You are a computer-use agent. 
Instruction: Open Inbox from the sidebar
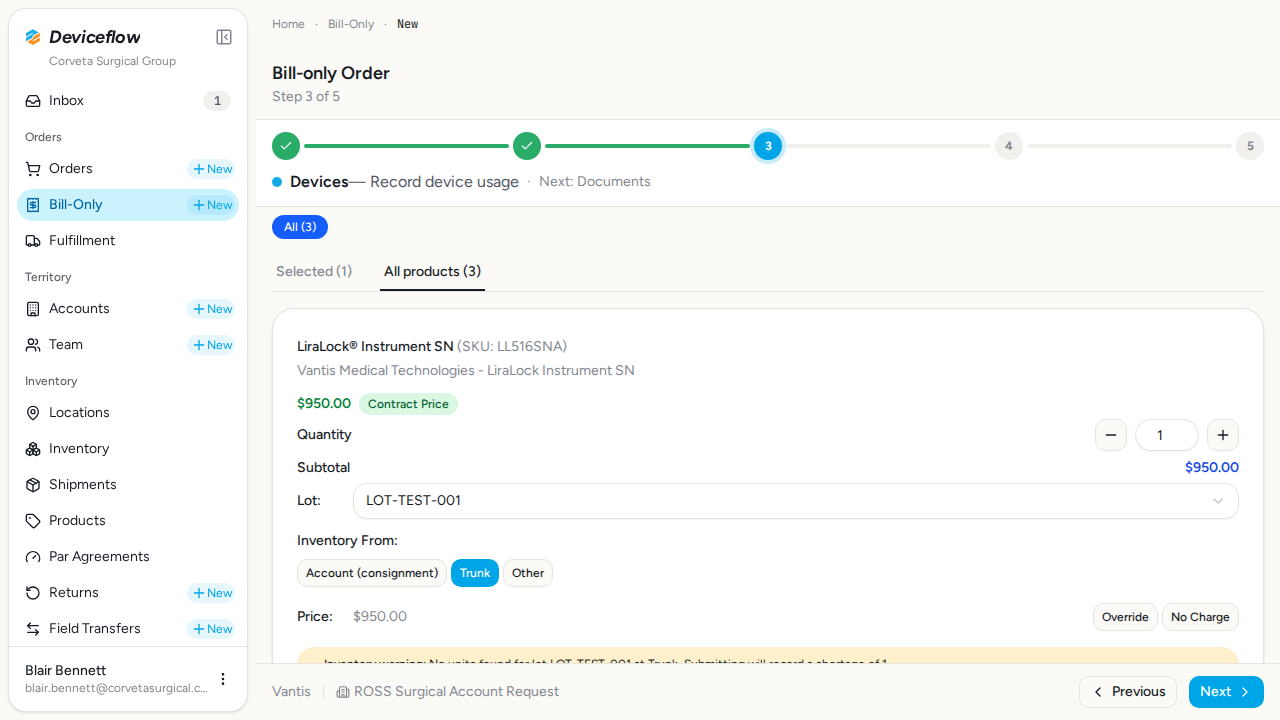pyautogui.click(x=128, y=101)
